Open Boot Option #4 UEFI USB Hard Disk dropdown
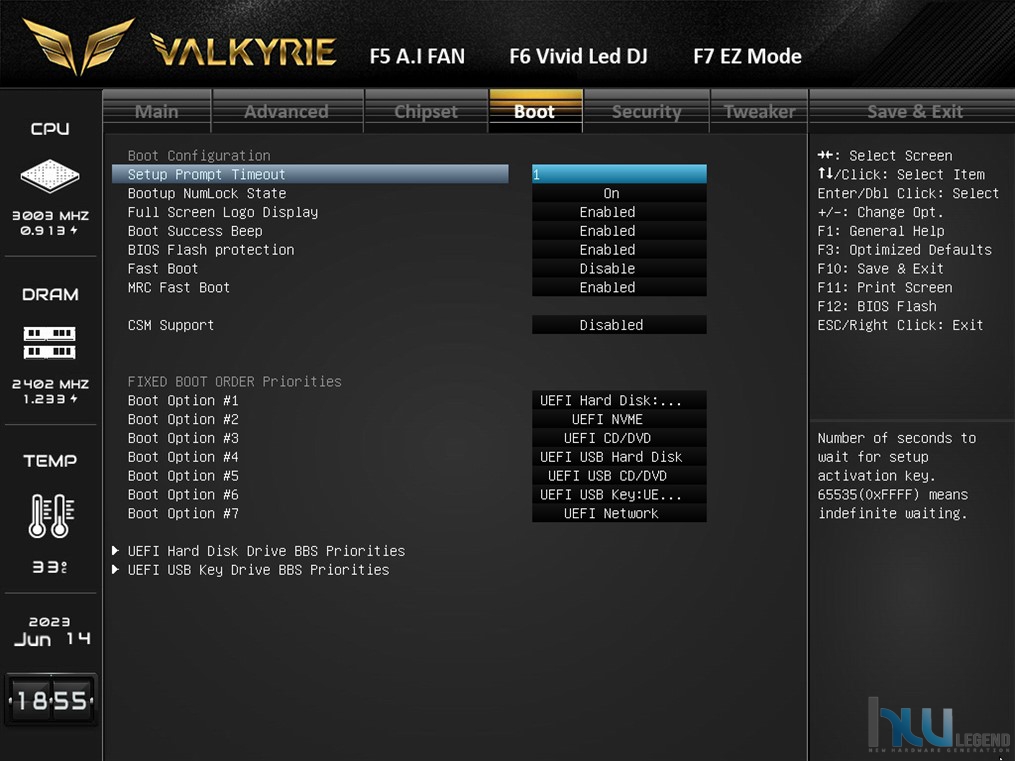 pos(619,457)
